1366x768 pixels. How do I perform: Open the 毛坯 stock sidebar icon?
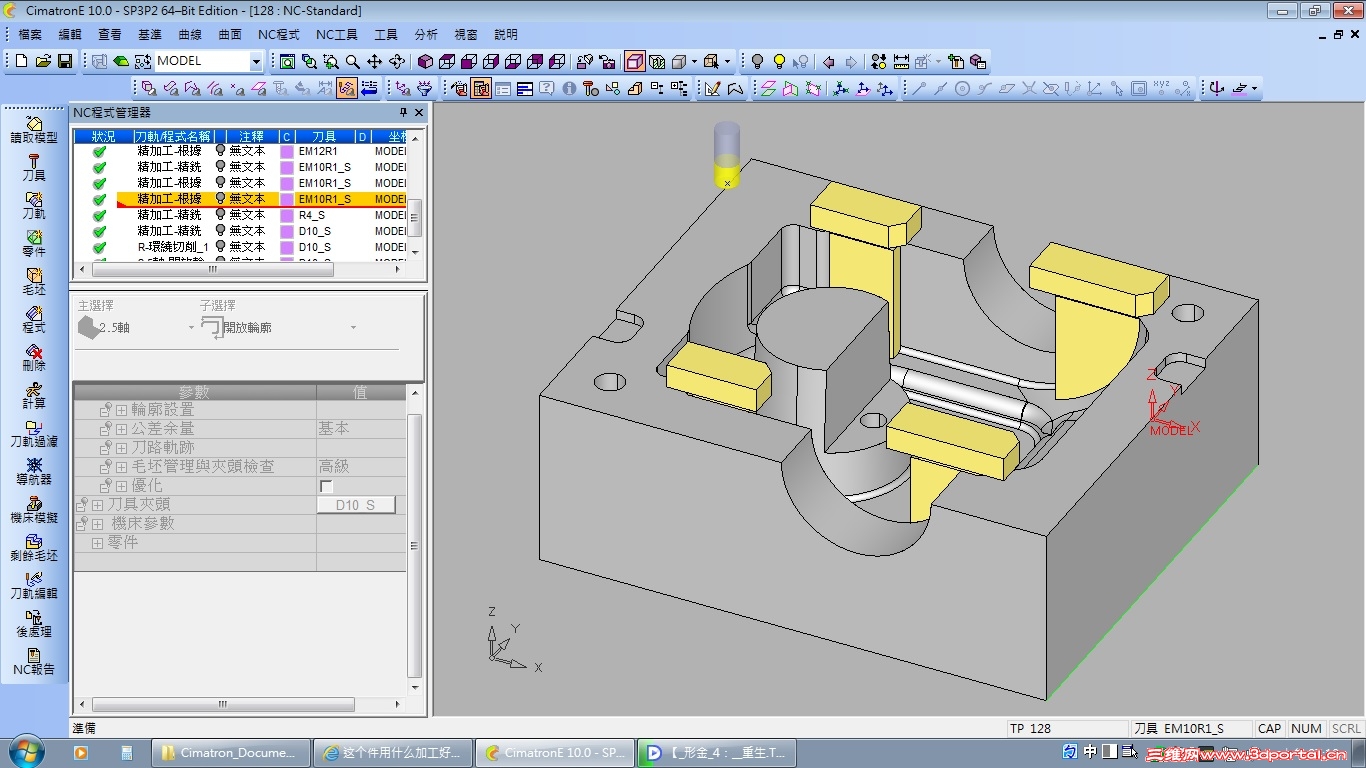pos(34,281)
